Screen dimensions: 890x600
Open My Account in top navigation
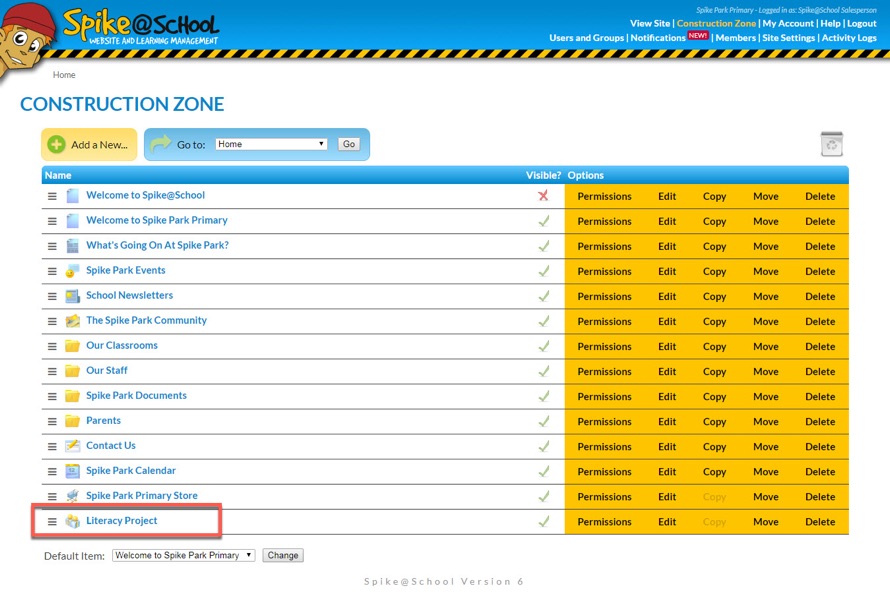tap(788, 23)
